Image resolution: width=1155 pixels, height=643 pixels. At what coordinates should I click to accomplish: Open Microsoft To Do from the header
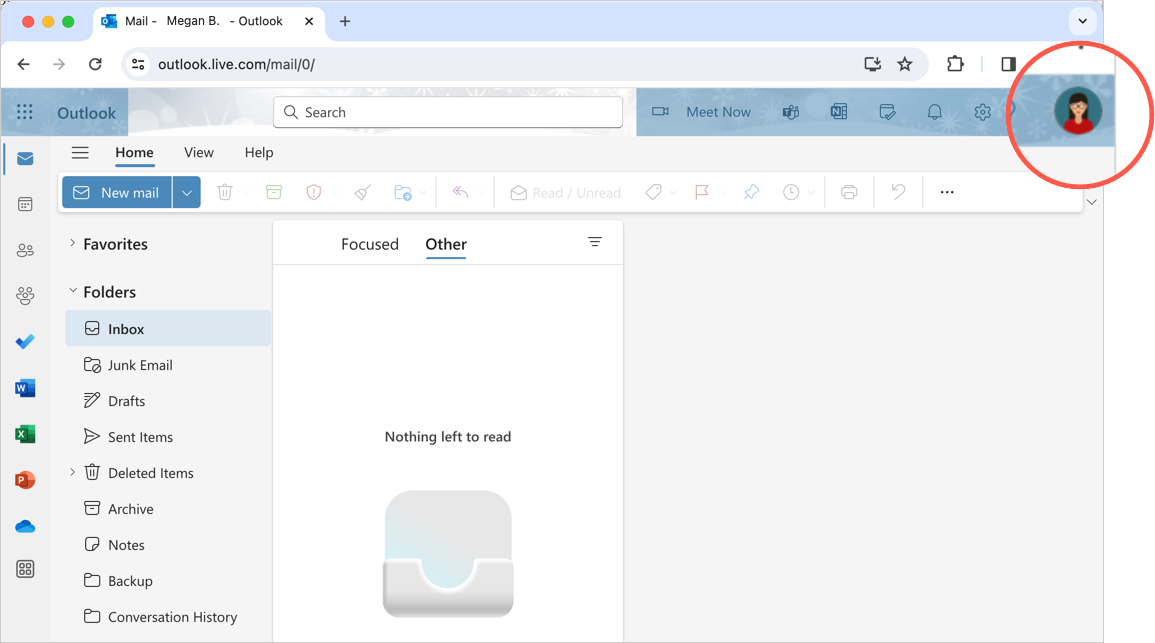(x=887, y=112)
